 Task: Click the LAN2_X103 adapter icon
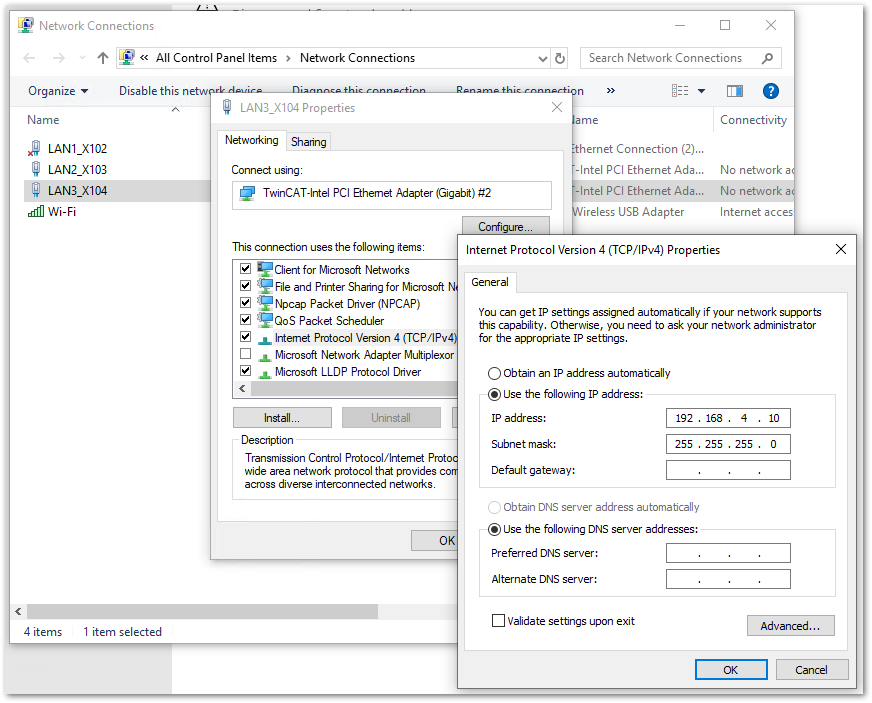point(36,169)
